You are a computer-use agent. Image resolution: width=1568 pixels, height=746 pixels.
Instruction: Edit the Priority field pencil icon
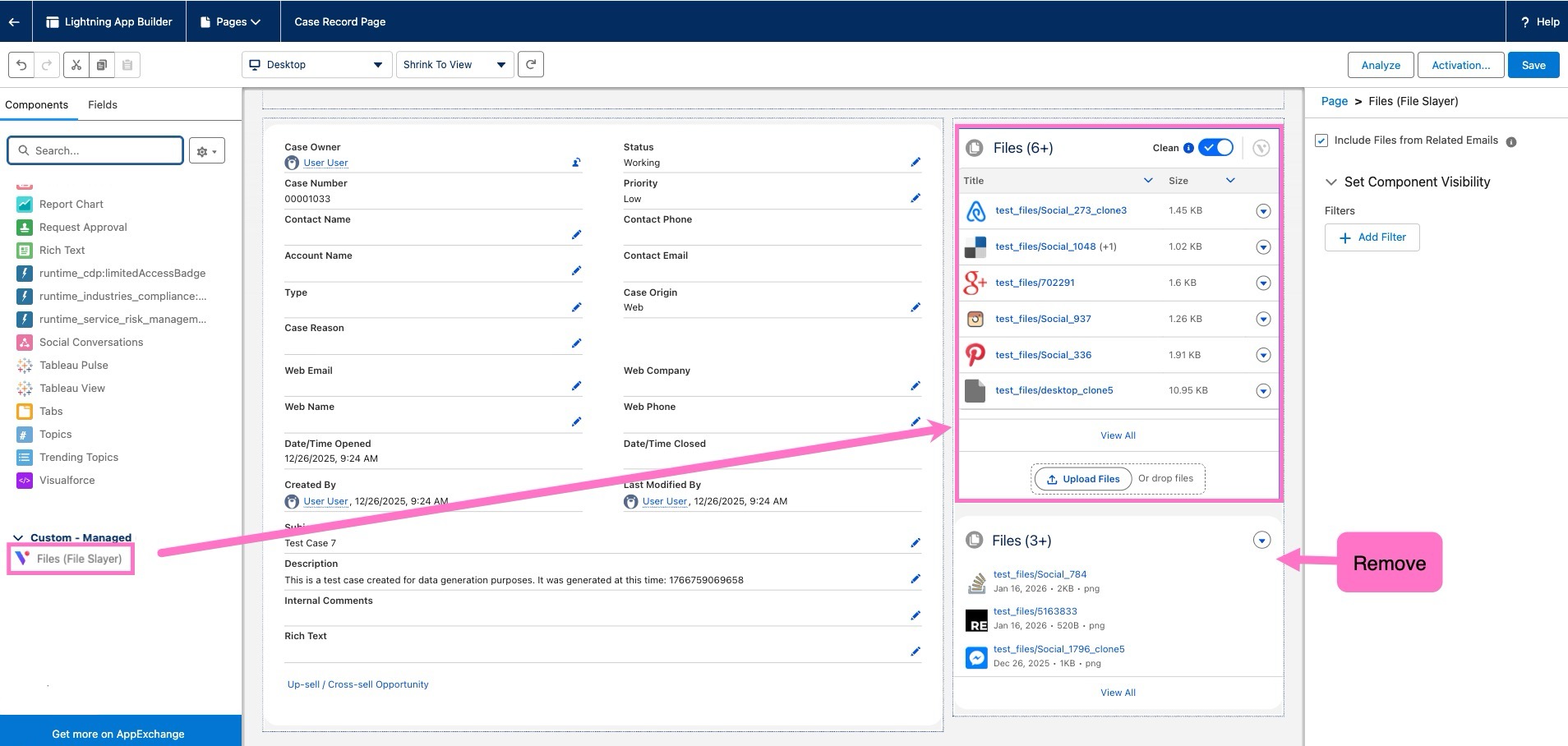tap(915, 198)
